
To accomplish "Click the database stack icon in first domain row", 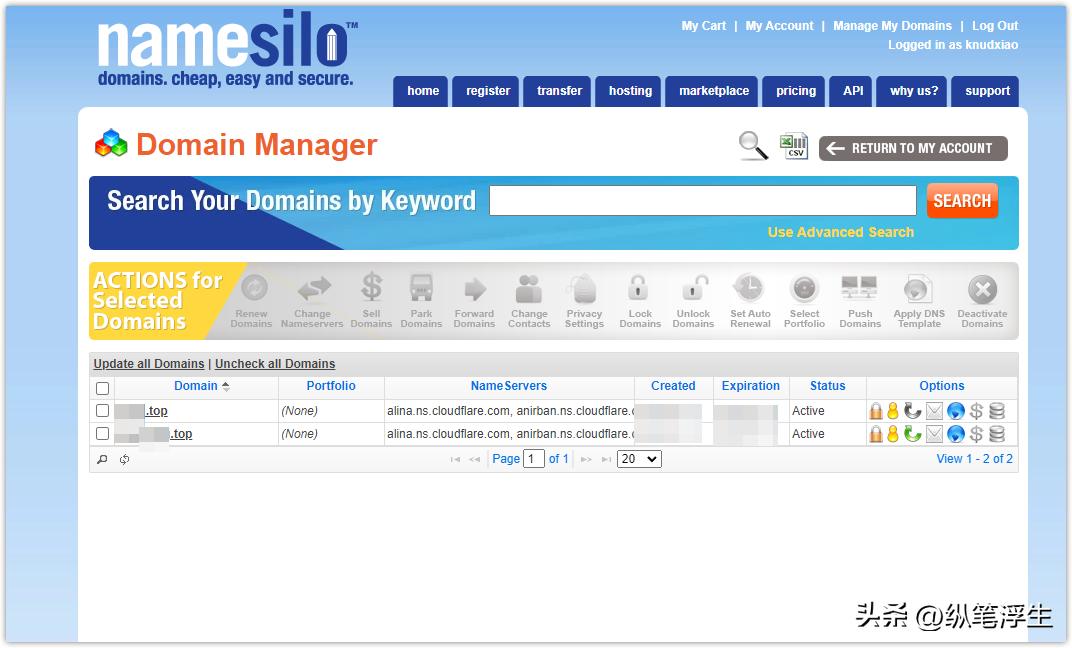I will pos(997,411).
